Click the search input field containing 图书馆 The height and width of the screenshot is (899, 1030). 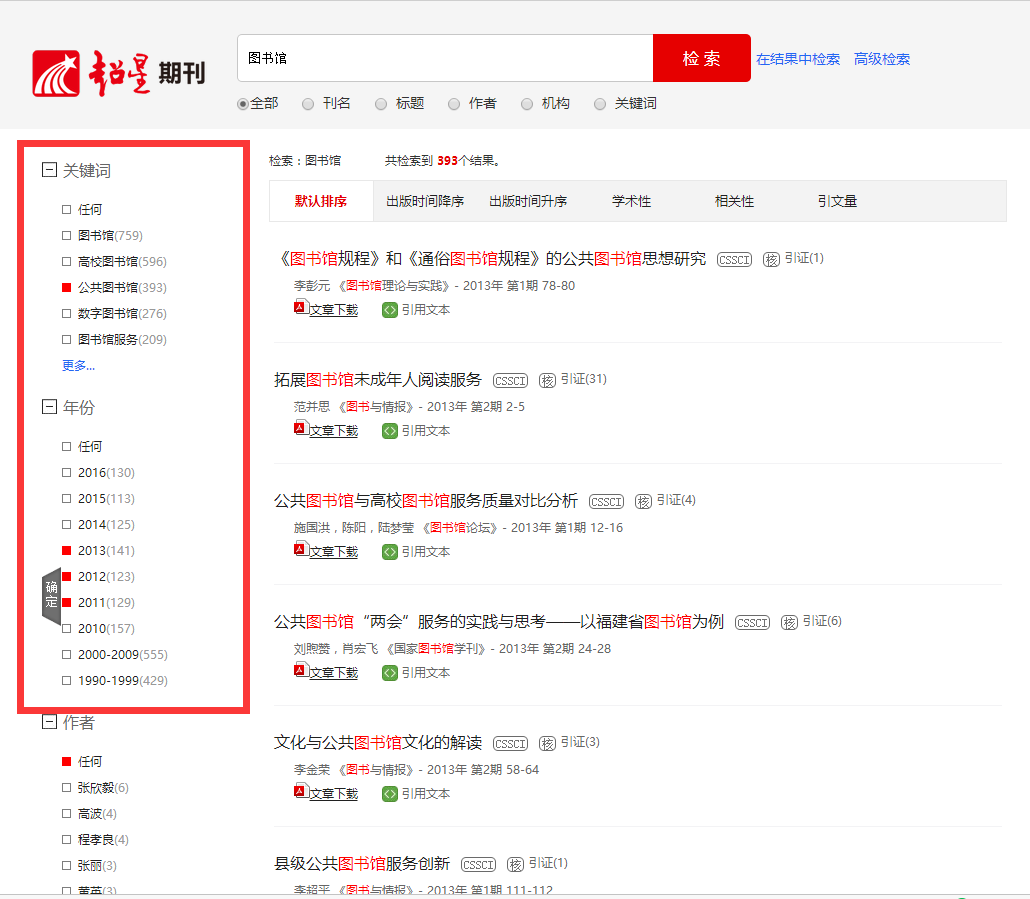point(445,59)
